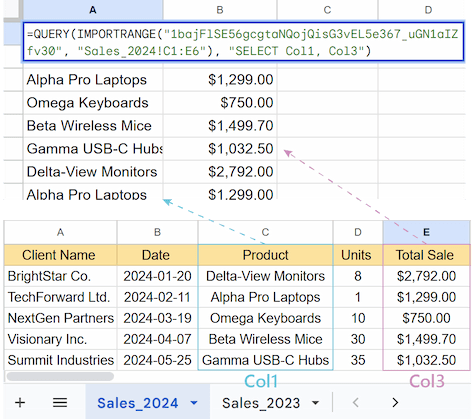Select '$1,032.50' in Total Sale column
This screenshot has height=419, width=472.
426,360
